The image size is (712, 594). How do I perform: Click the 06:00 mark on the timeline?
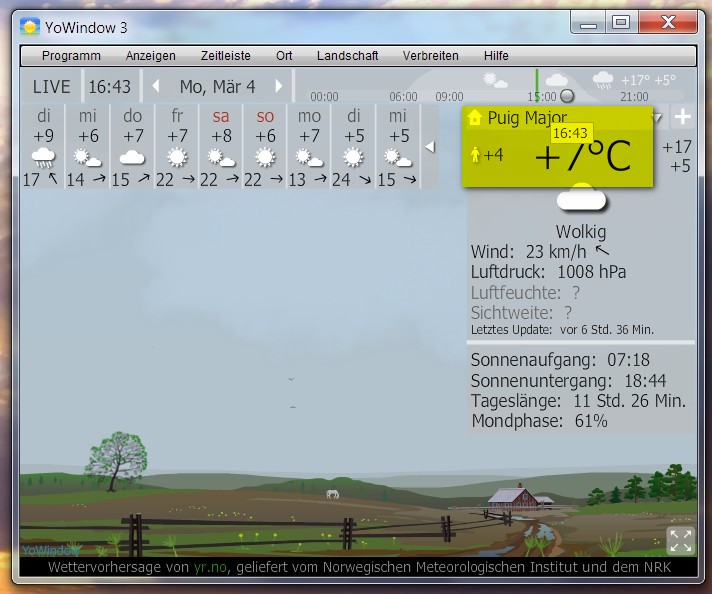pos(403,97)
